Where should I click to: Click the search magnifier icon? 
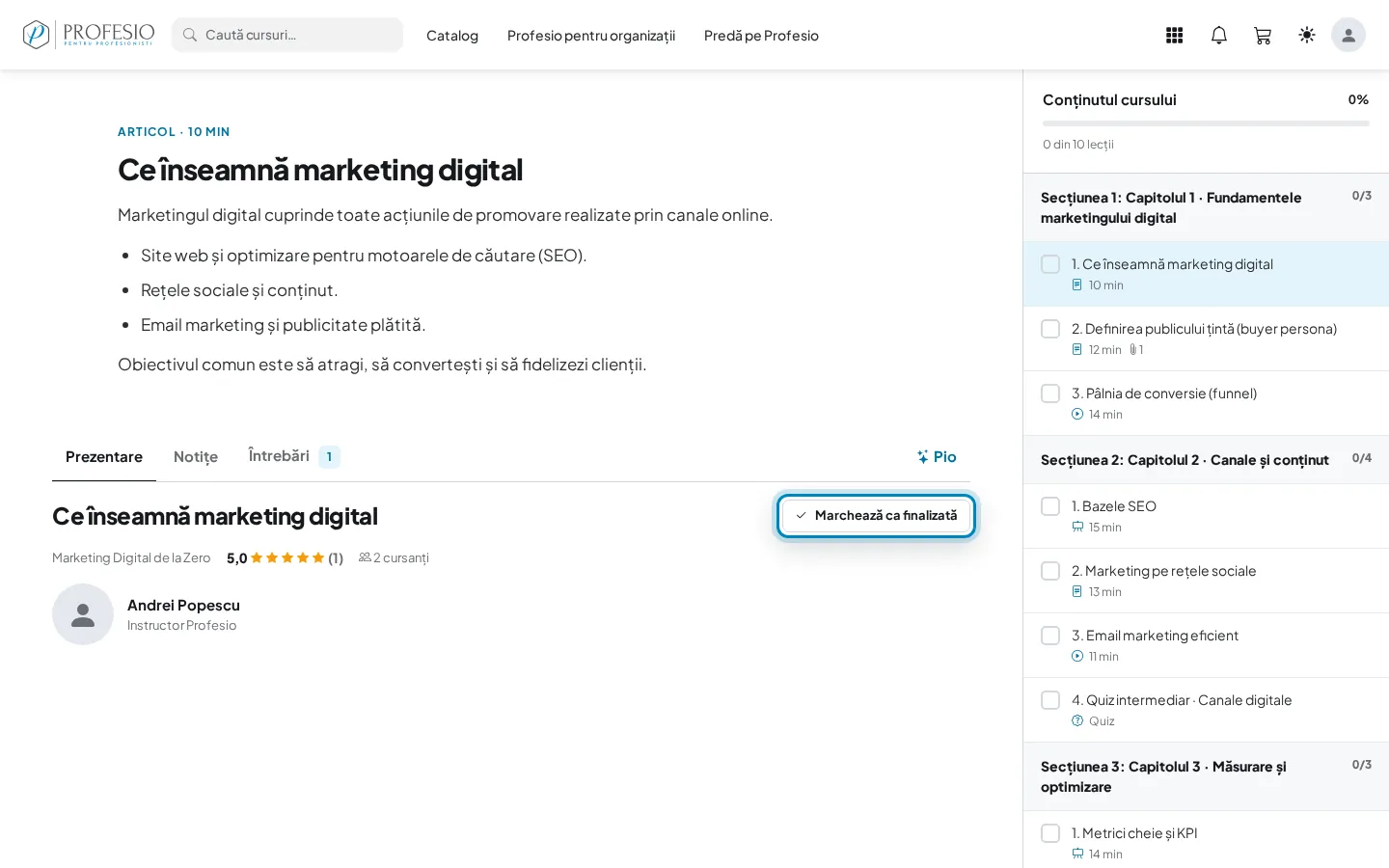point(190,35)
